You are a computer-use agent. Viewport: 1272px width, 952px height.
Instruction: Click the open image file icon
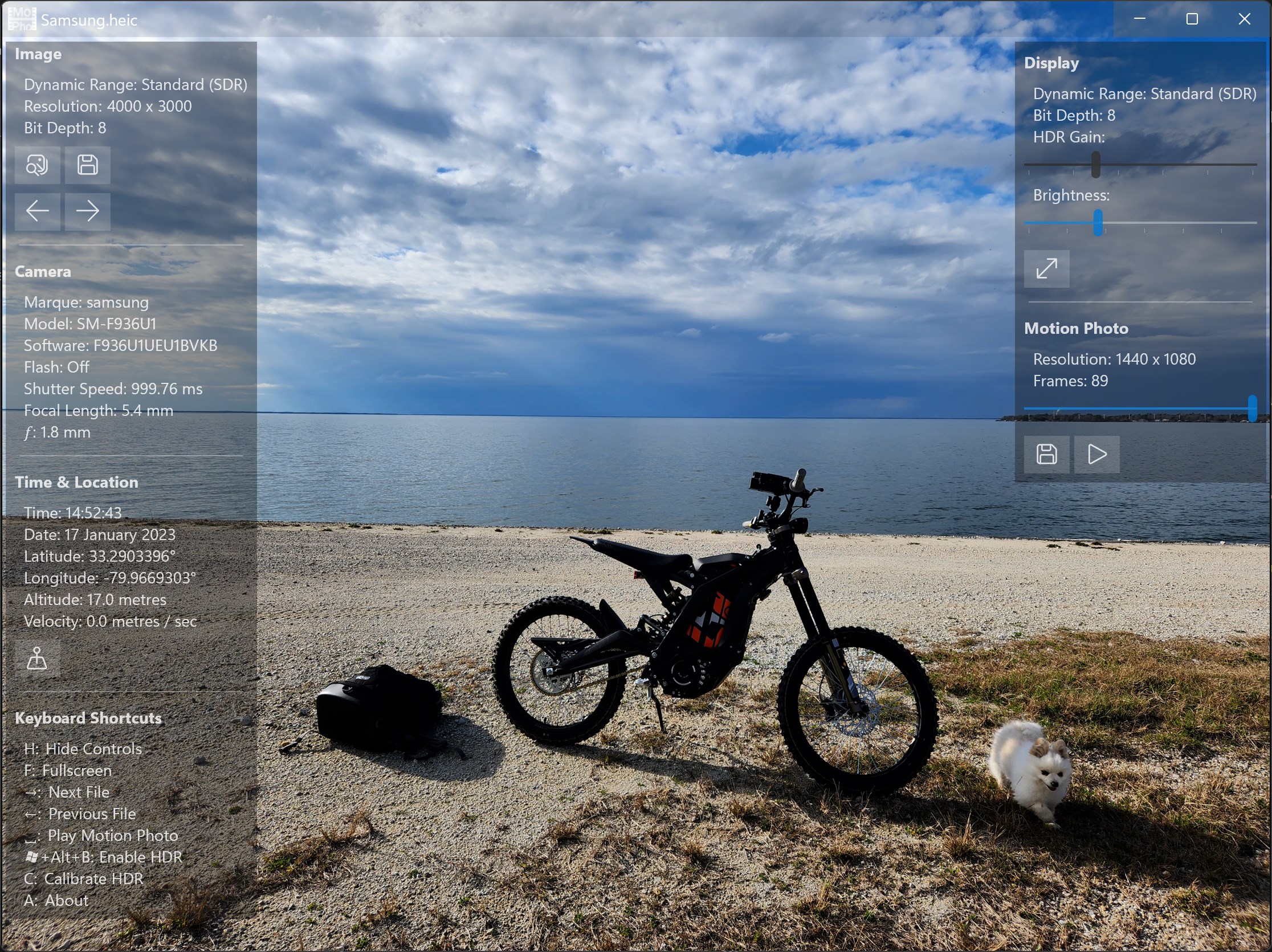pyautogui.click(x=38, y=165)
